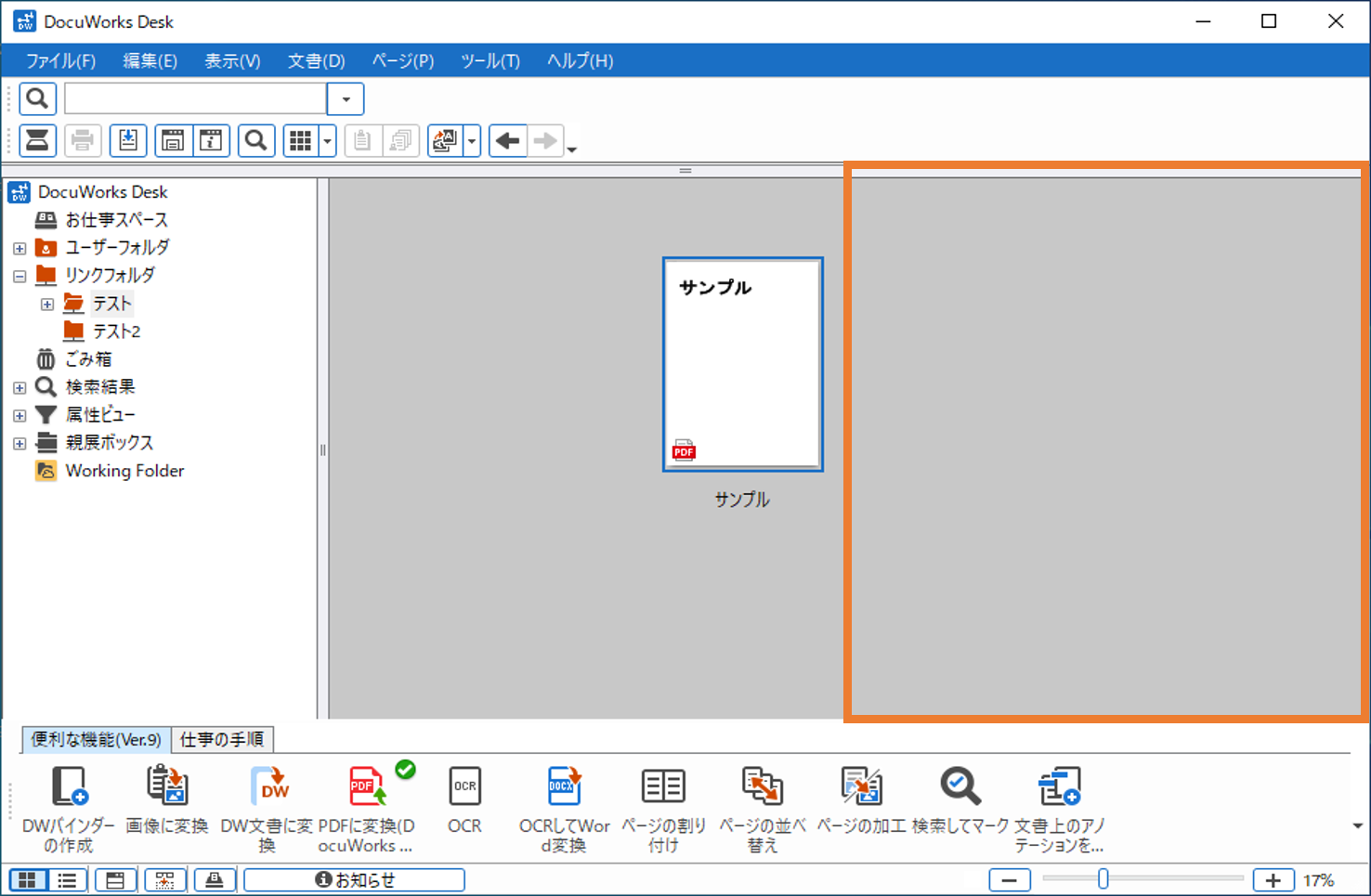Viewport: 1371px width, 896px height.
Task: Open the ヘルプ(H) menu
Action: [580, 61]
